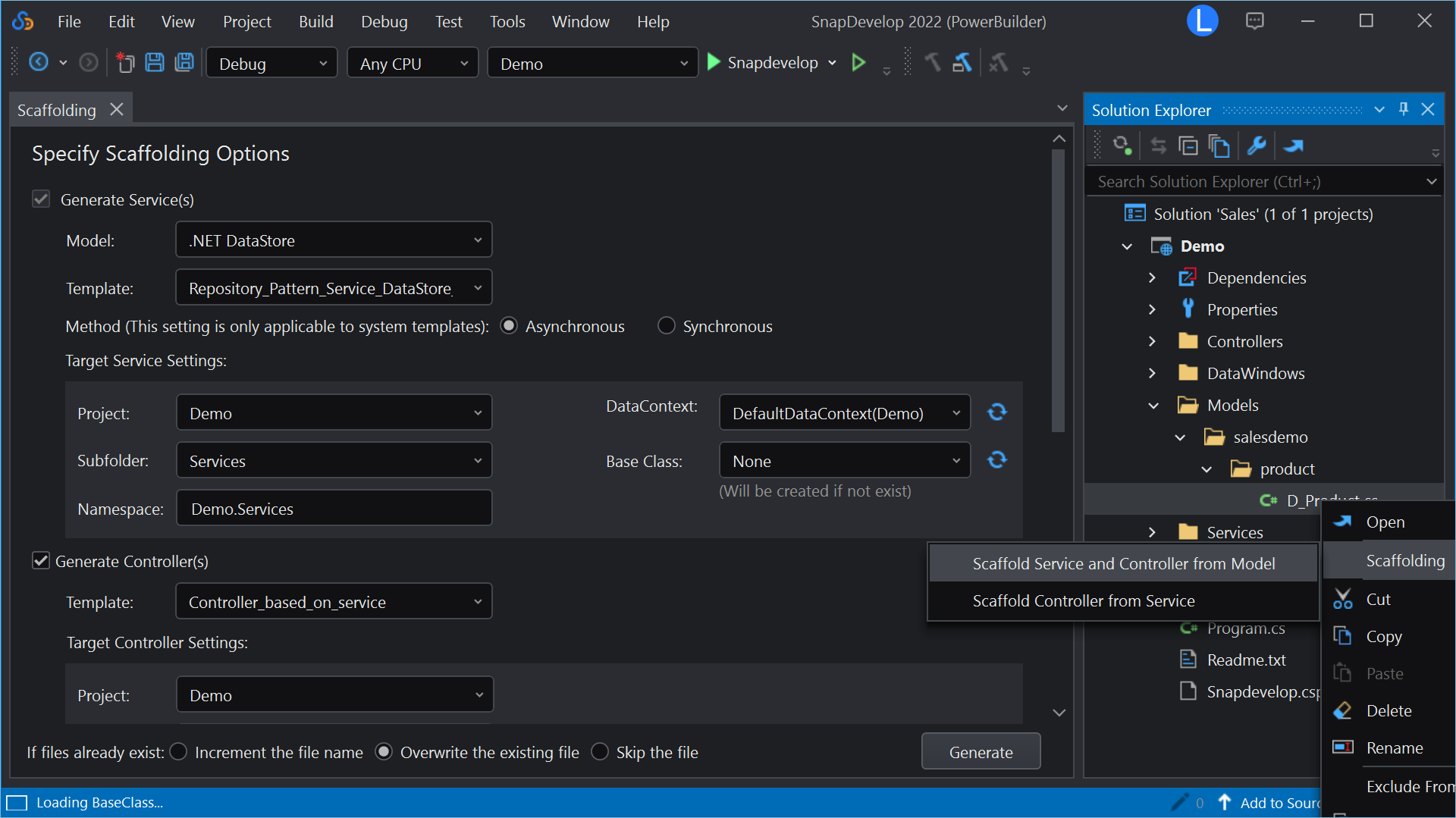1456x818 pixels.
Task: Refresh the Base Class list
Action: pyautogui.click(x=997, y=459)
